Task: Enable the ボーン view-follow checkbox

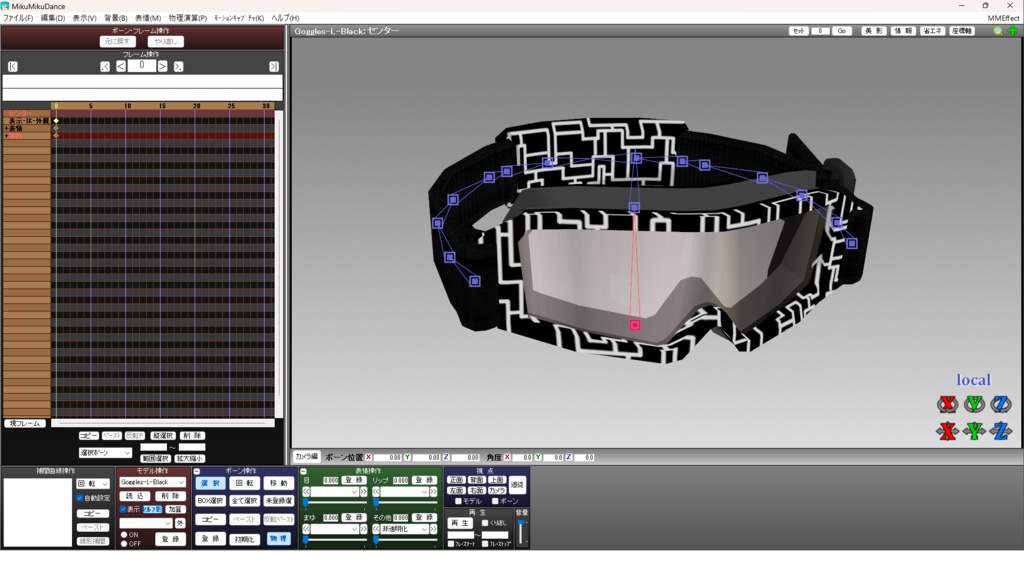Action: [495, 501]
